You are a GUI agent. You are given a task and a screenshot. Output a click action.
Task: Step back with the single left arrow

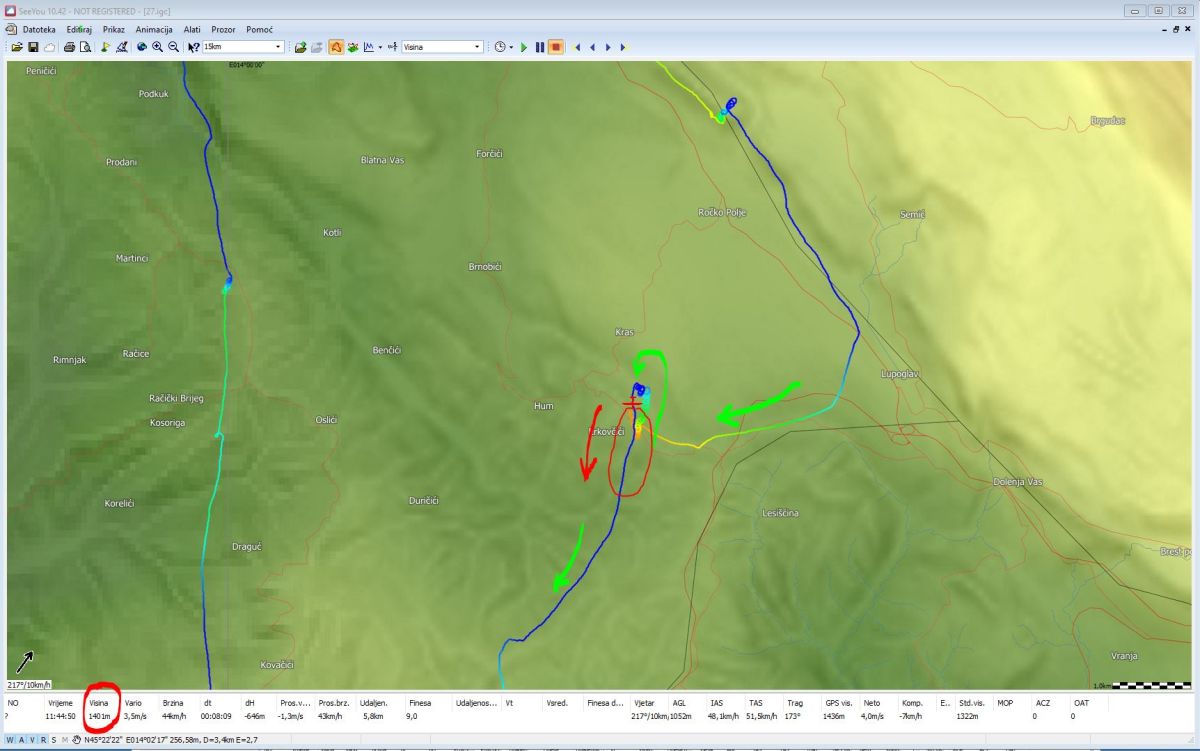pyautogui.click(x=592, y=47)
